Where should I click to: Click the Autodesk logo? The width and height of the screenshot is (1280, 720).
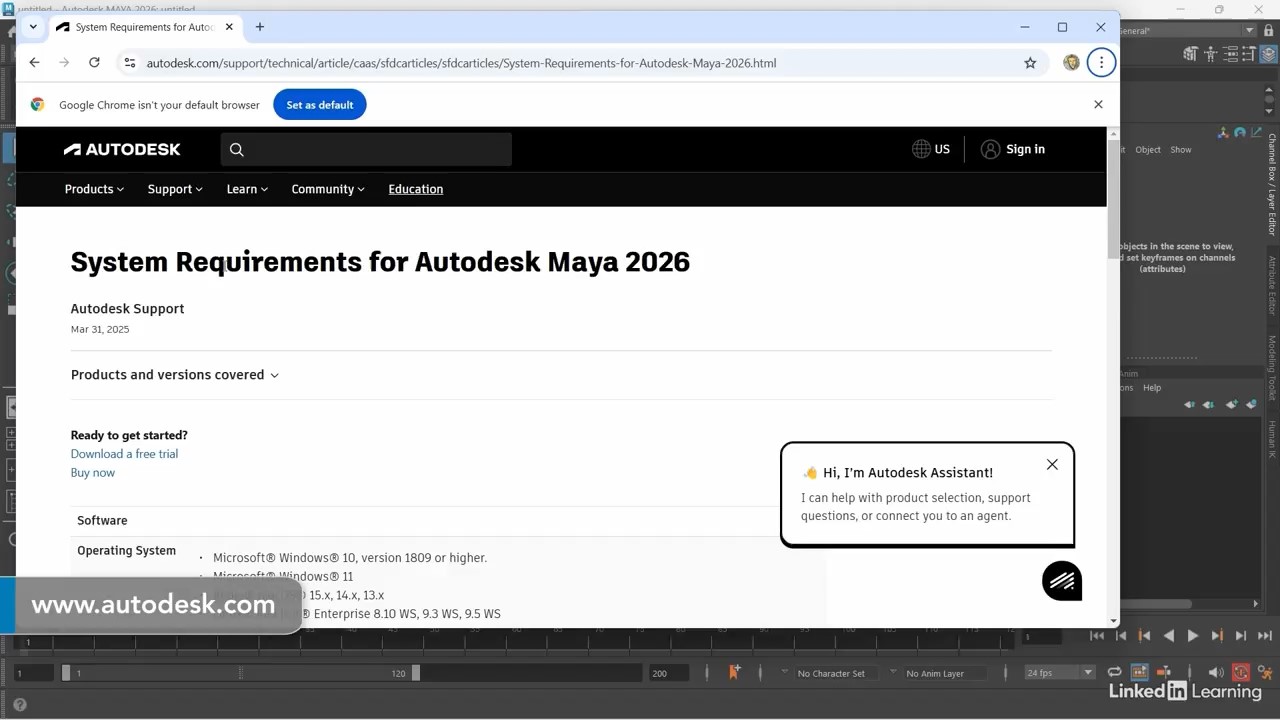click(122, 149)
